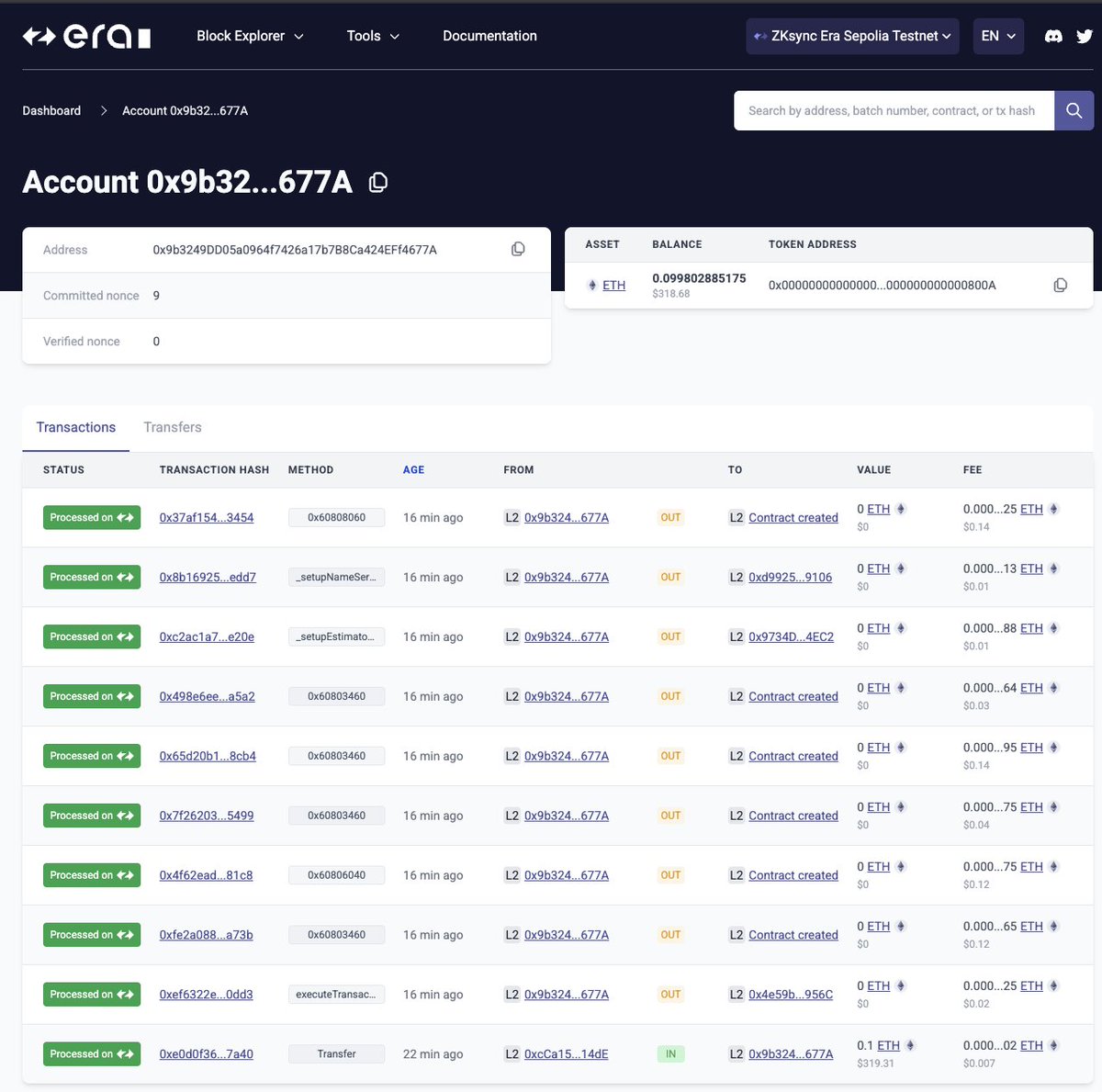This screenshot has height=1092, width=1102.
Task: Copy the ETH token address
Action: point(1060,286)
